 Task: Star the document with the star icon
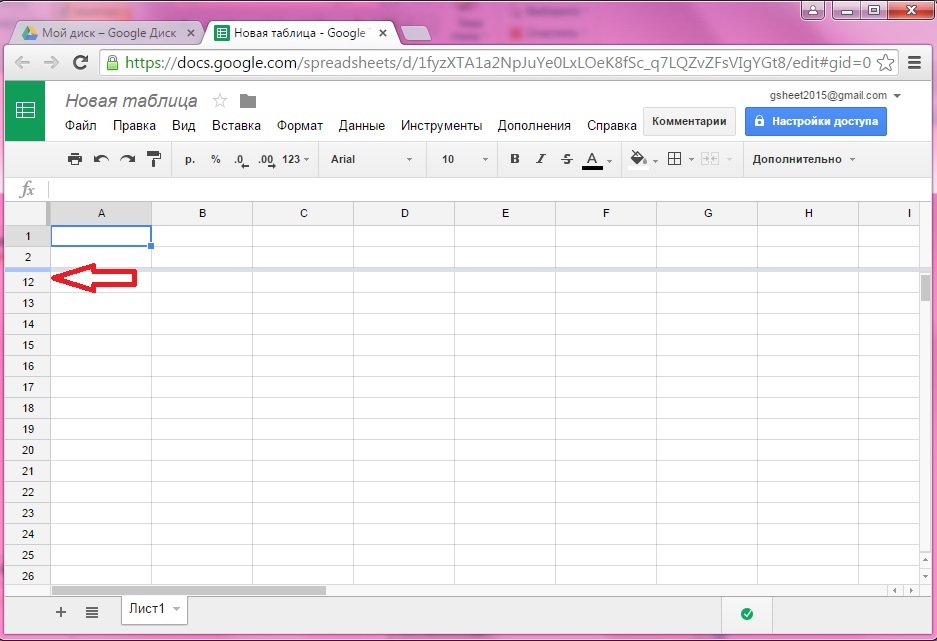(x=220, y=100)
